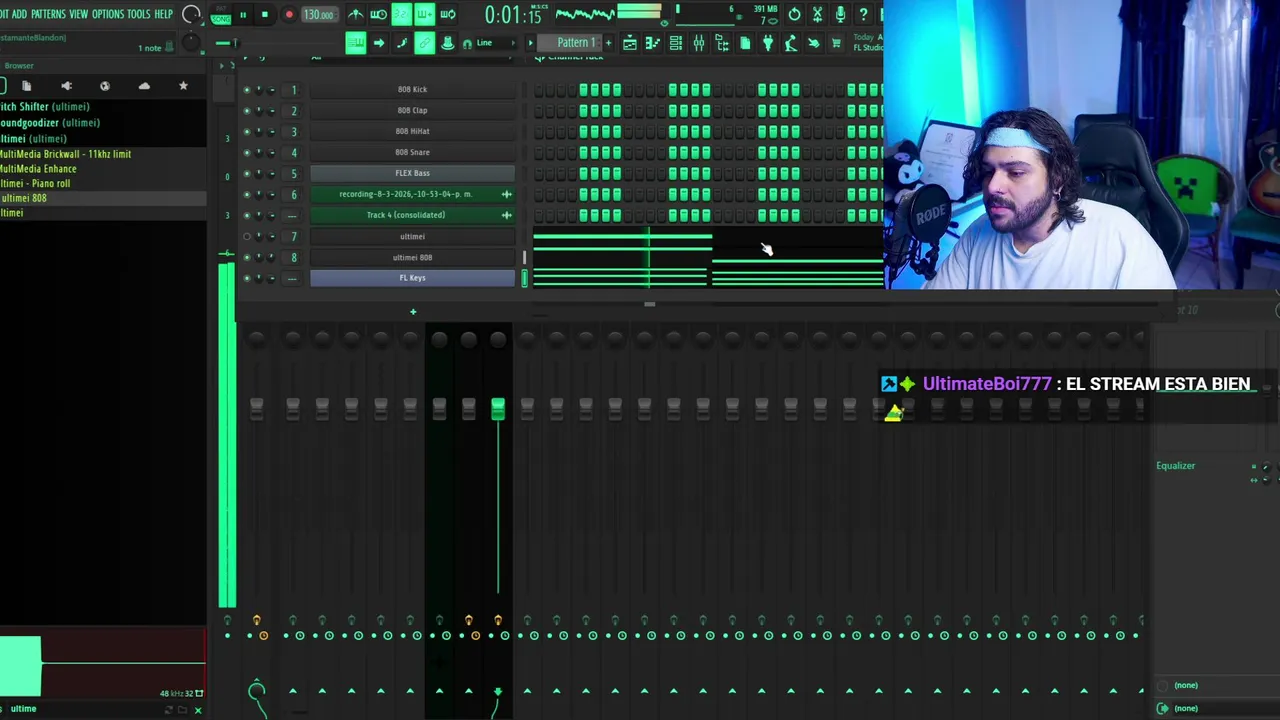Open the content library cart icon
The width and height of the screenshot is (1280, 720).
point(836,42)
